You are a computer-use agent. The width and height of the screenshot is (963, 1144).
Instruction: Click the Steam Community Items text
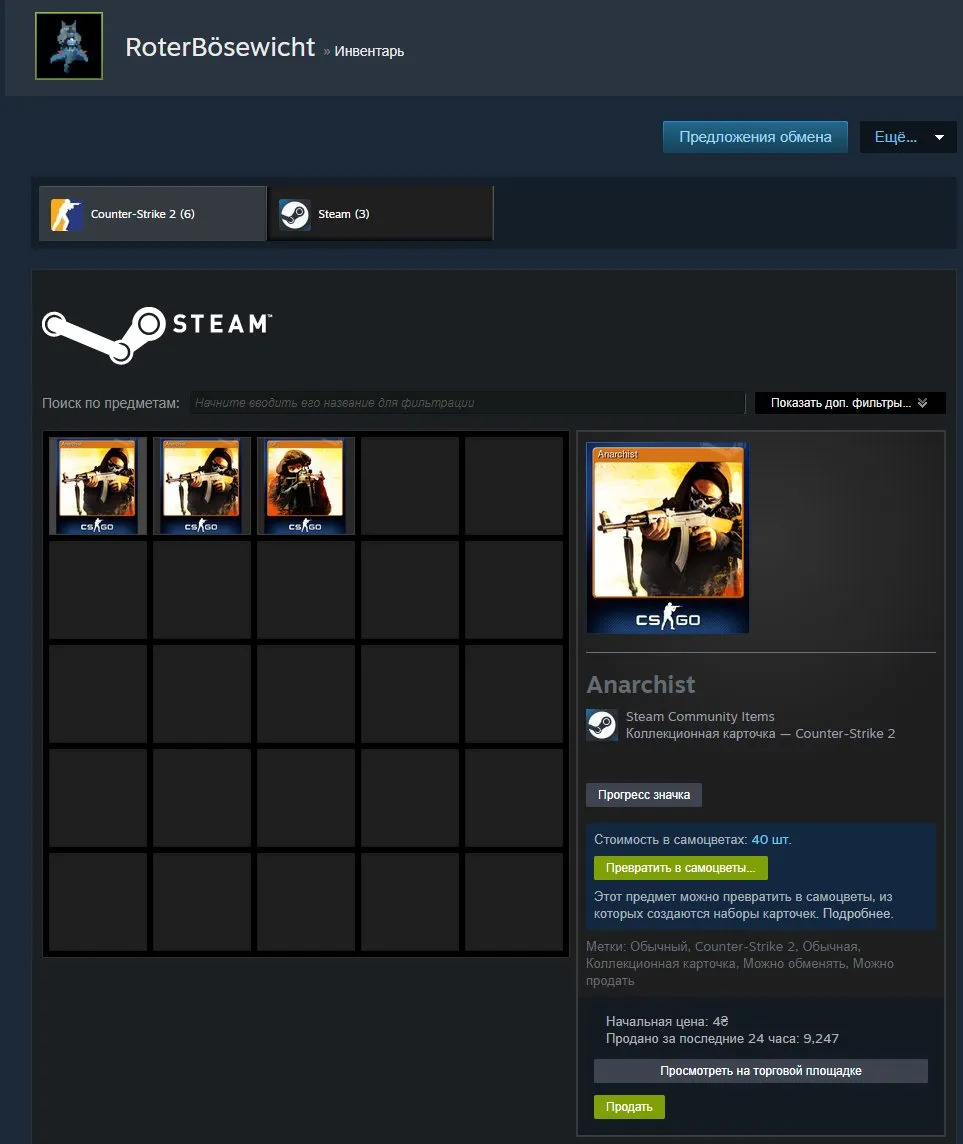tap(700, 716)
